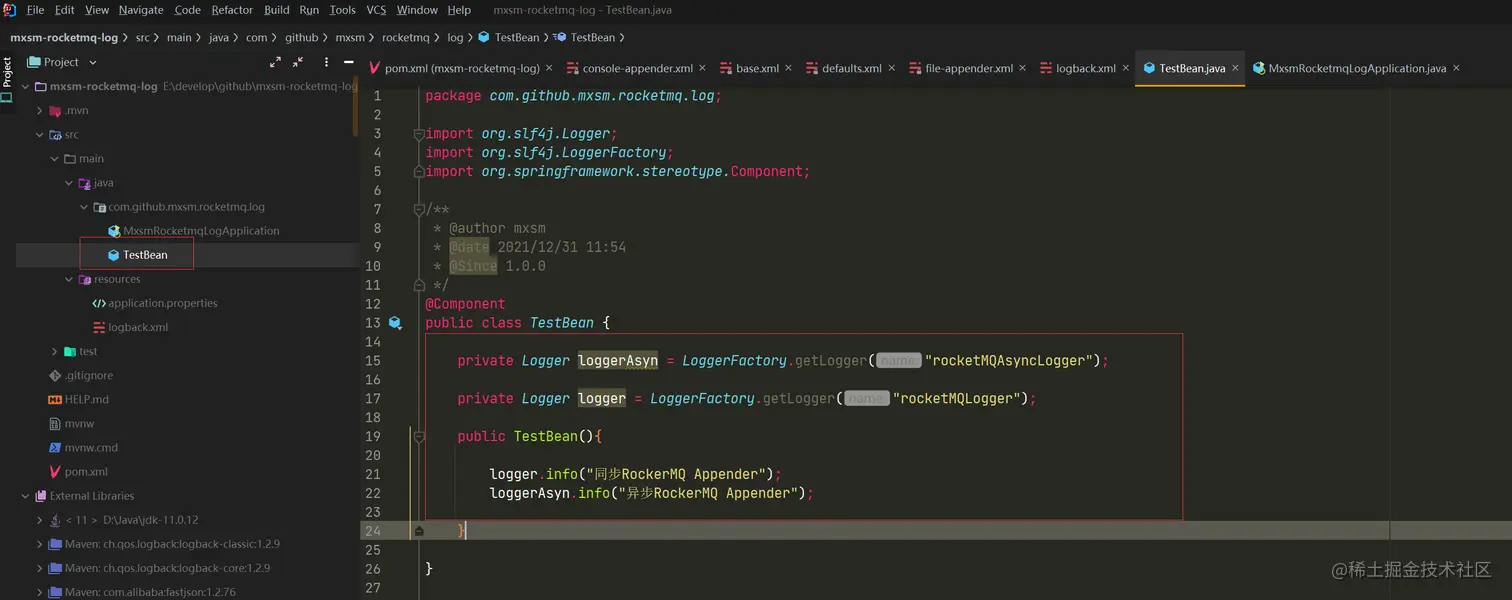Expand the JDK 11 library node

pos(40,520)
